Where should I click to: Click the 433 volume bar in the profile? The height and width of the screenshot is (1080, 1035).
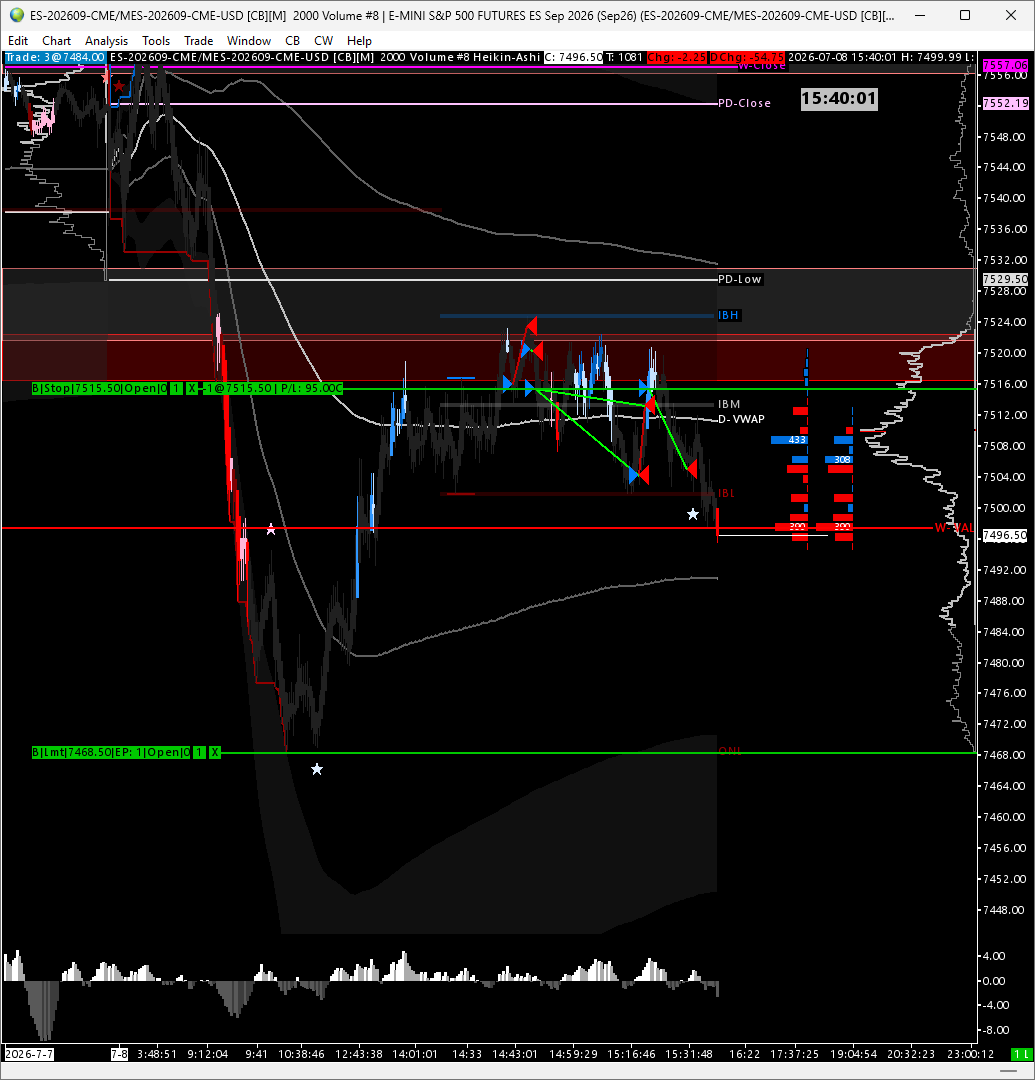(x=789, y=439)
